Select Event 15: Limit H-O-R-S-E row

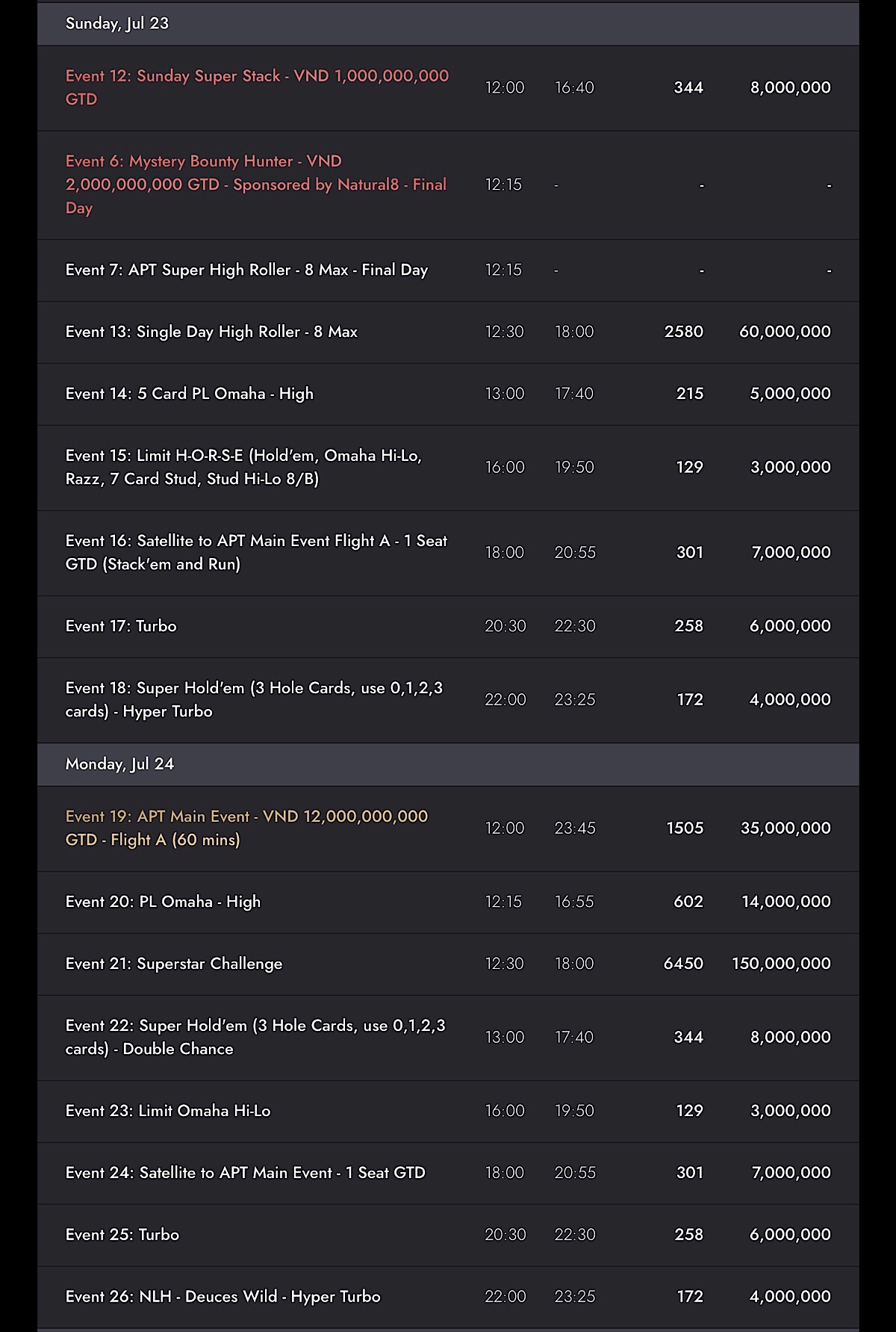click(x=448, y=468)
